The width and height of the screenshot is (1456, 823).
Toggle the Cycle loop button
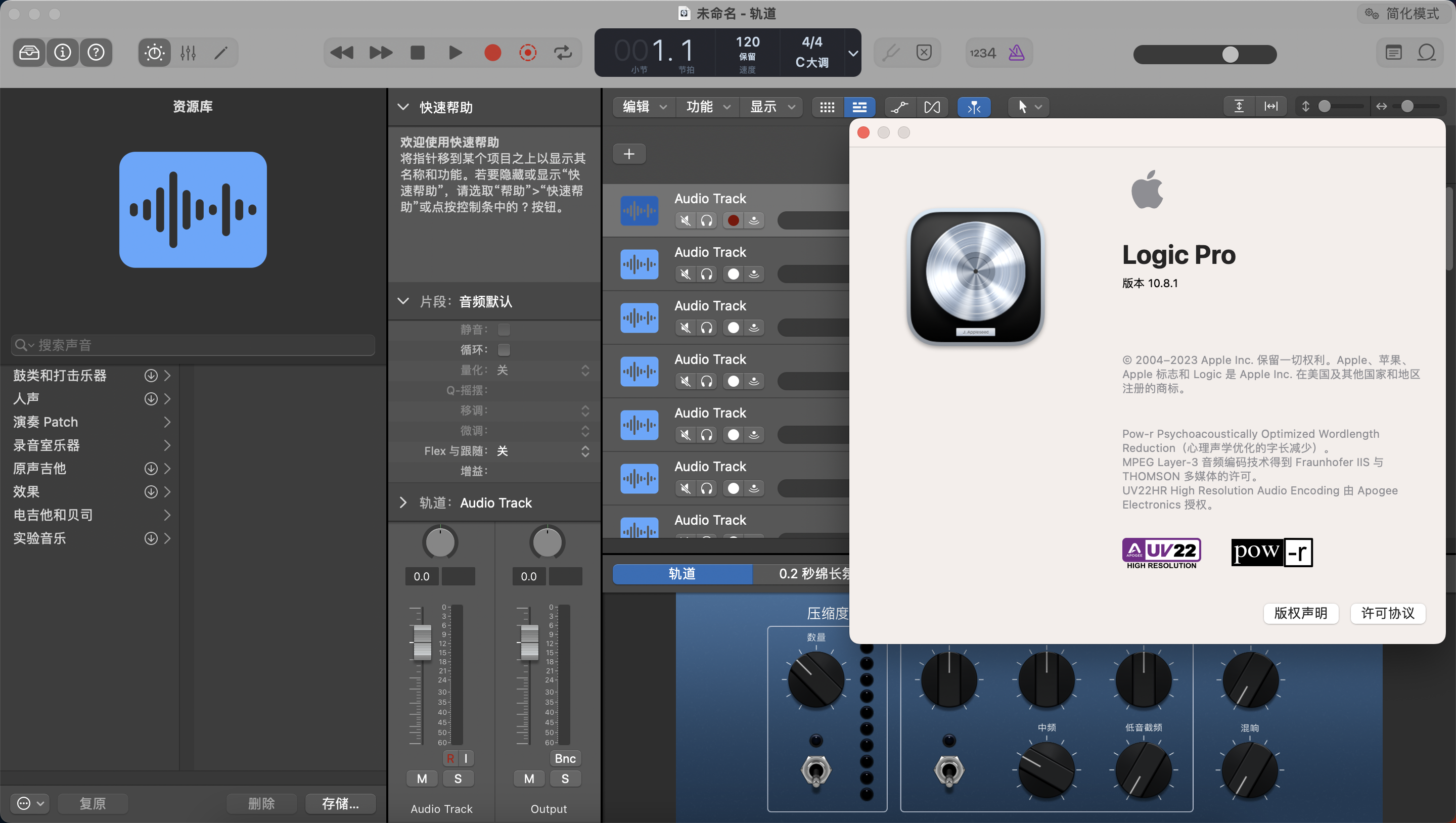coord(563,53)
